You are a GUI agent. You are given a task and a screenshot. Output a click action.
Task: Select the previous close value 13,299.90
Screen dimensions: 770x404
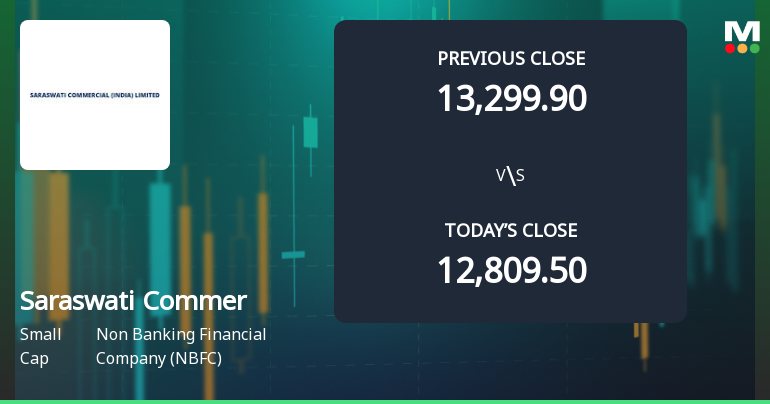coord(511,98)
